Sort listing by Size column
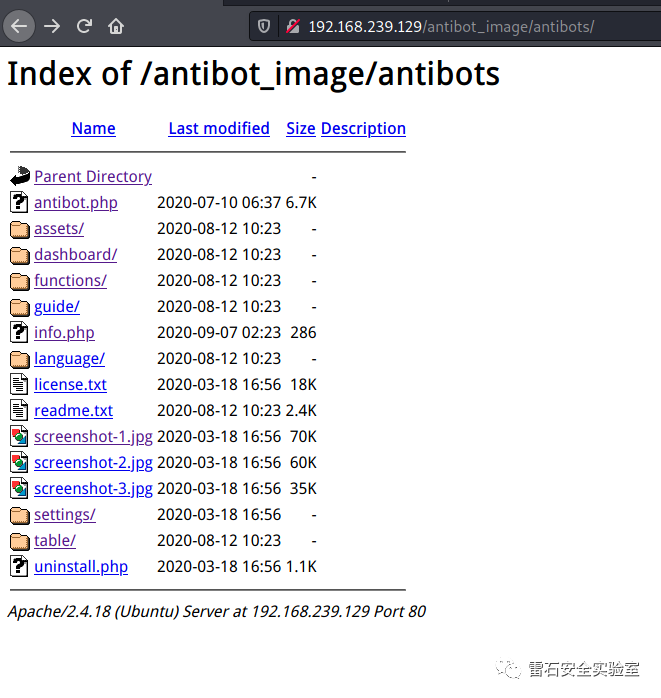 pos(301,128)
